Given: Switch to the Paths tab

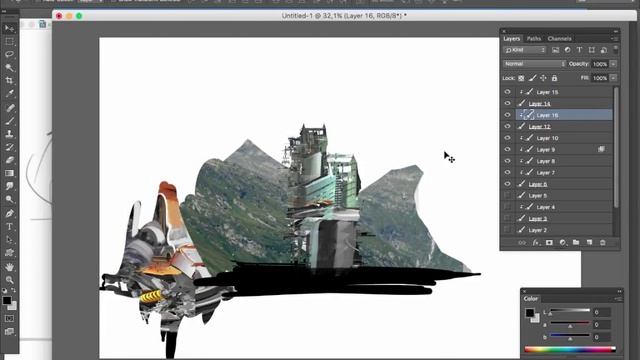Looking at the screenshot, I should click(x=533, y=38).
